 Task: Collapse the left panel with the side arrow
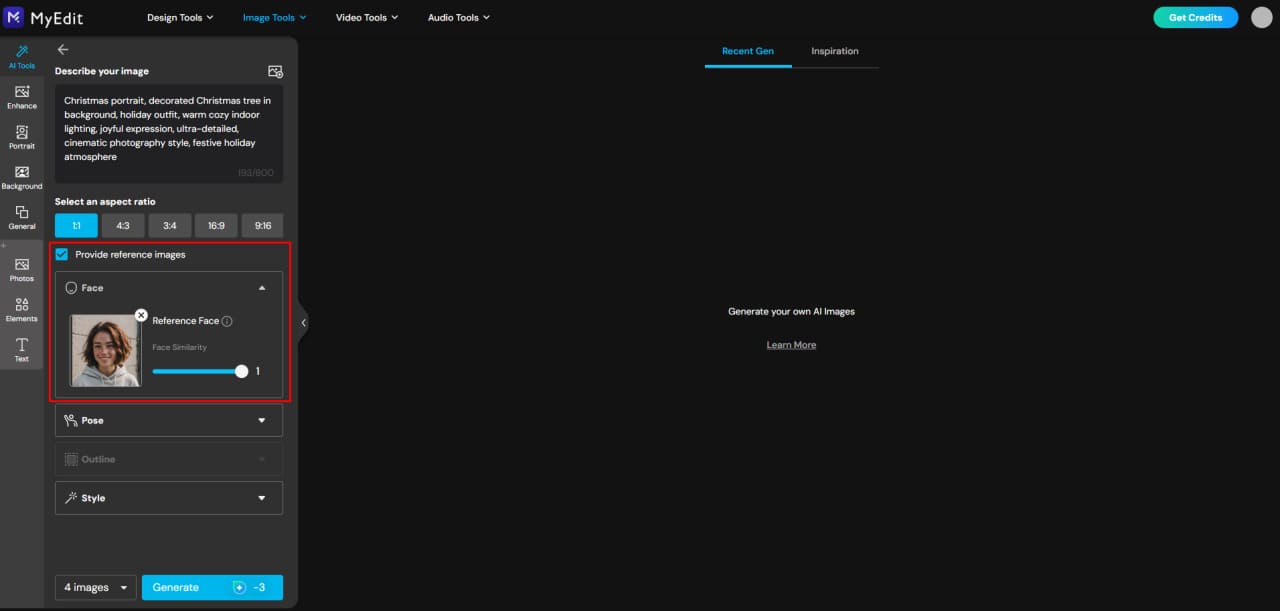[303, 322]
